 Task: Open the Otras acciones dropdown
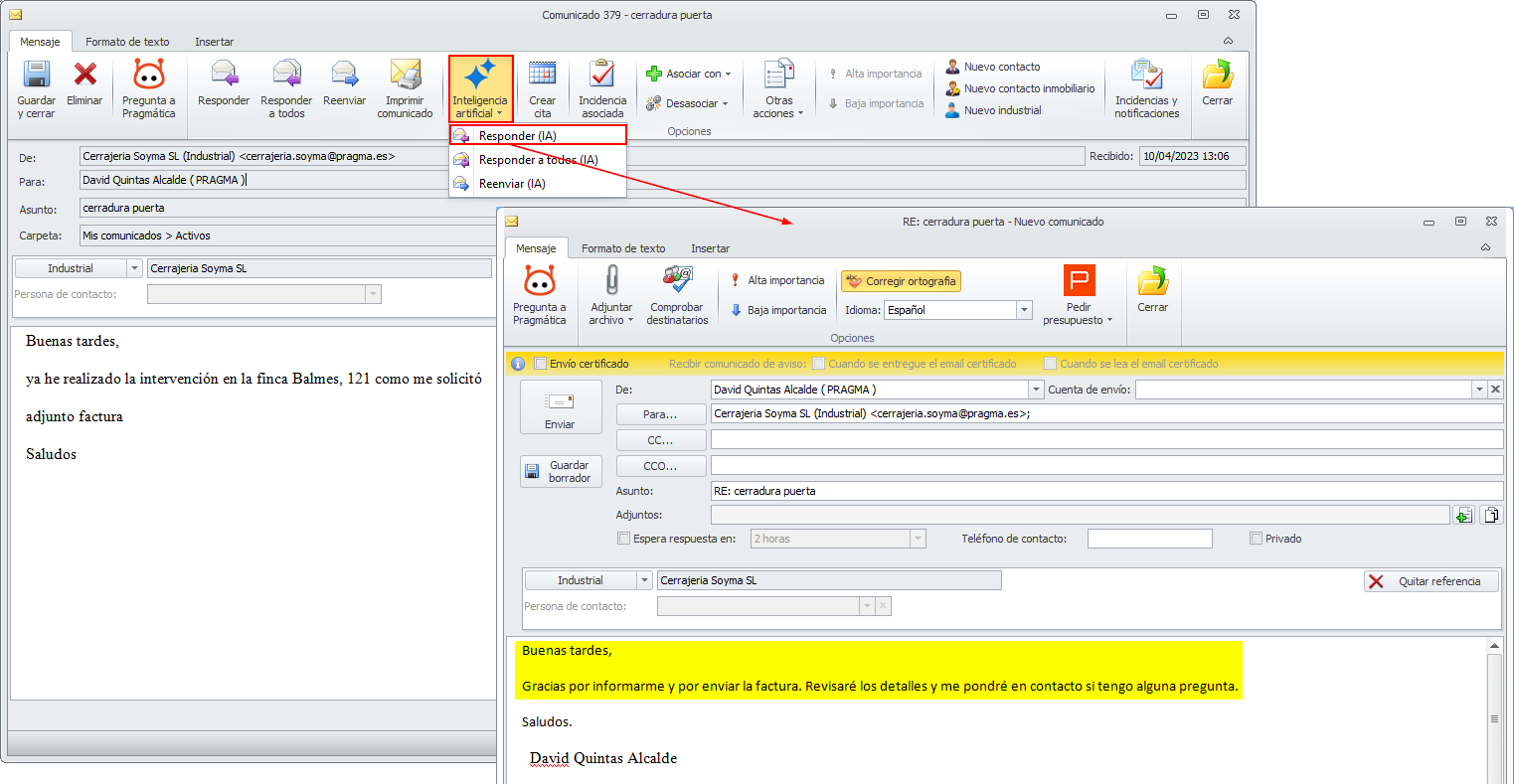778,89
